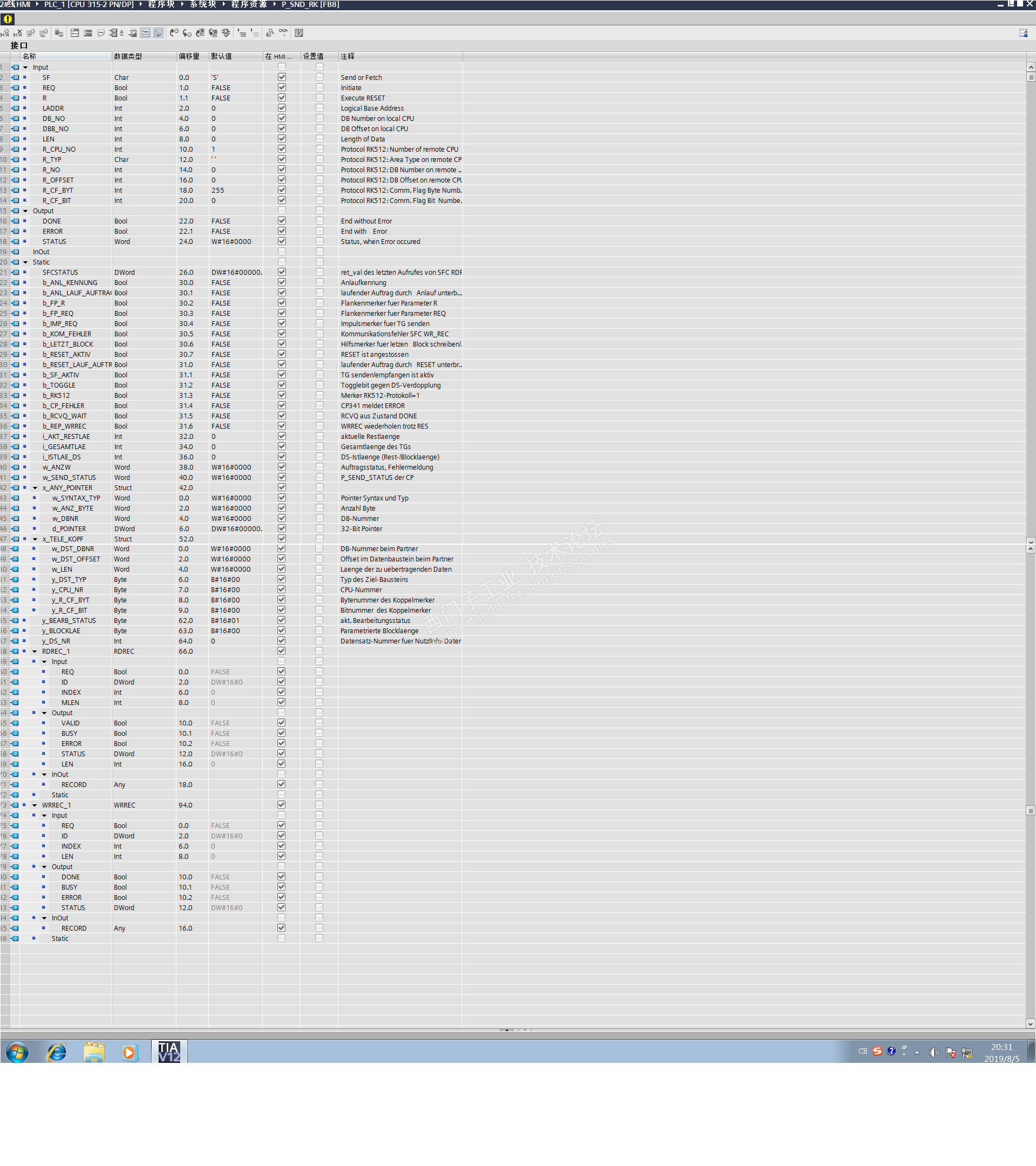Collapse the Input section tree arrow
This screenshot has width=1036, height=1166.
click(x=26, y=67)
